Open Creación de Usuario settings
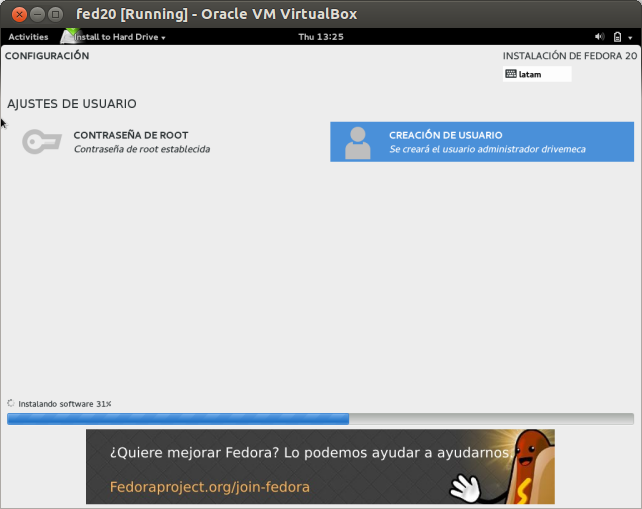642x509 pixels. tap(482, 142)
